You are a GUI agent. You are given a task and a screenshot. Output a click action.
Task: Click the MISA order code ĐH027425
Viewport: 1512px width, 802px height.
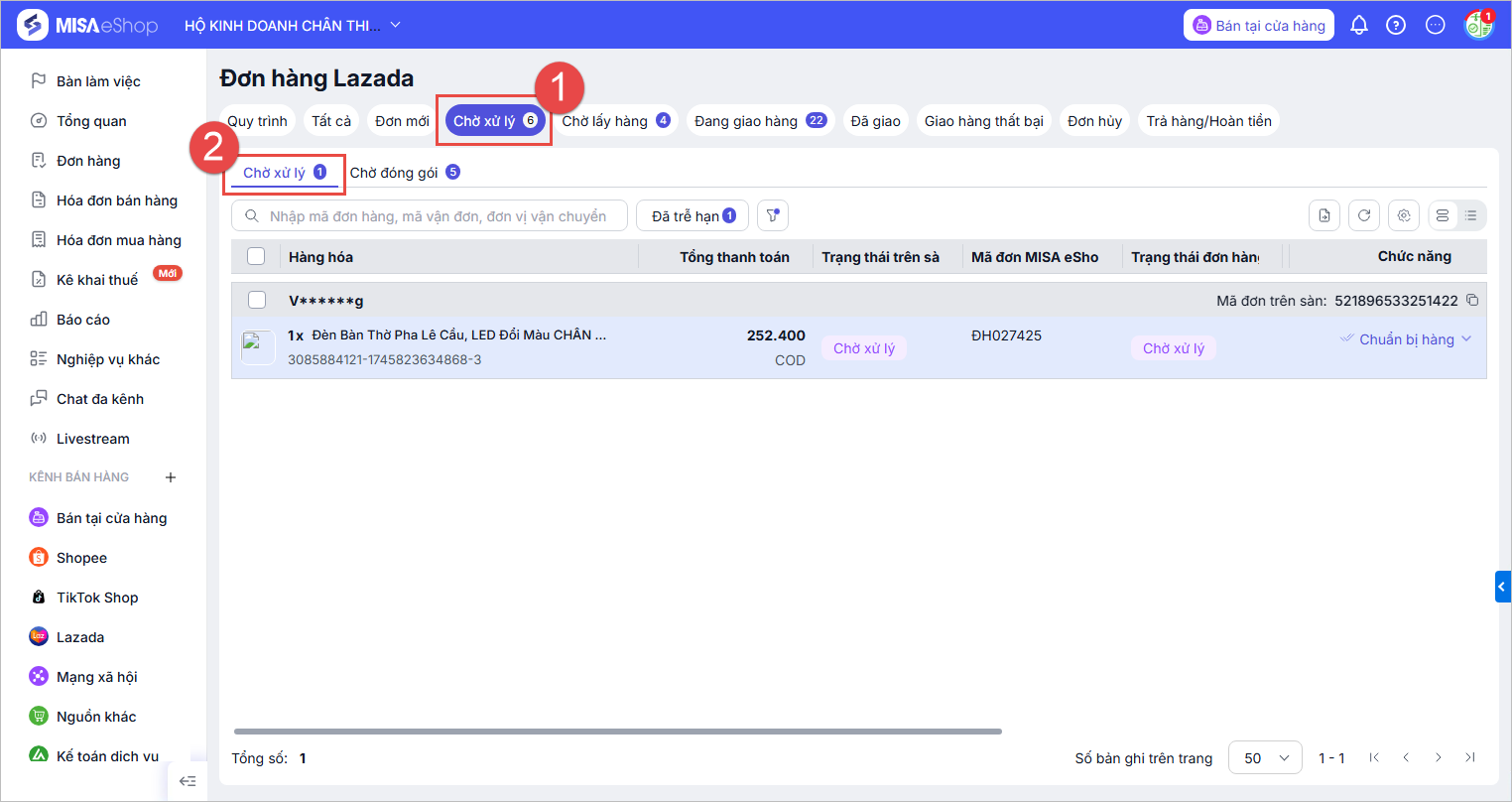pos(1006,335)
